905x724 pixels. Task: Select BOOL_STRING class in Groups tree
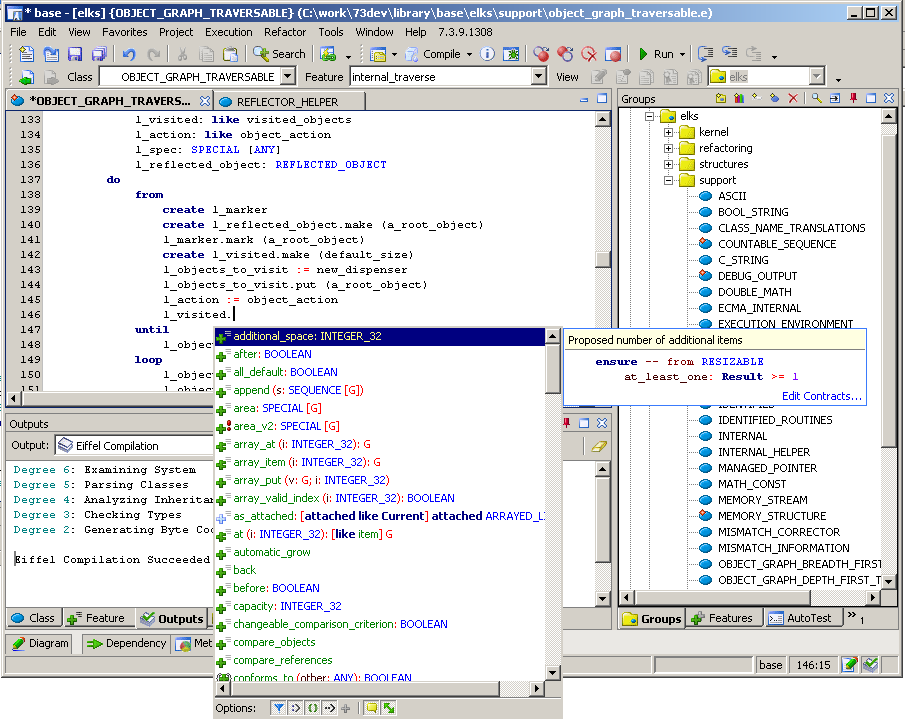[x=752, y=212]
